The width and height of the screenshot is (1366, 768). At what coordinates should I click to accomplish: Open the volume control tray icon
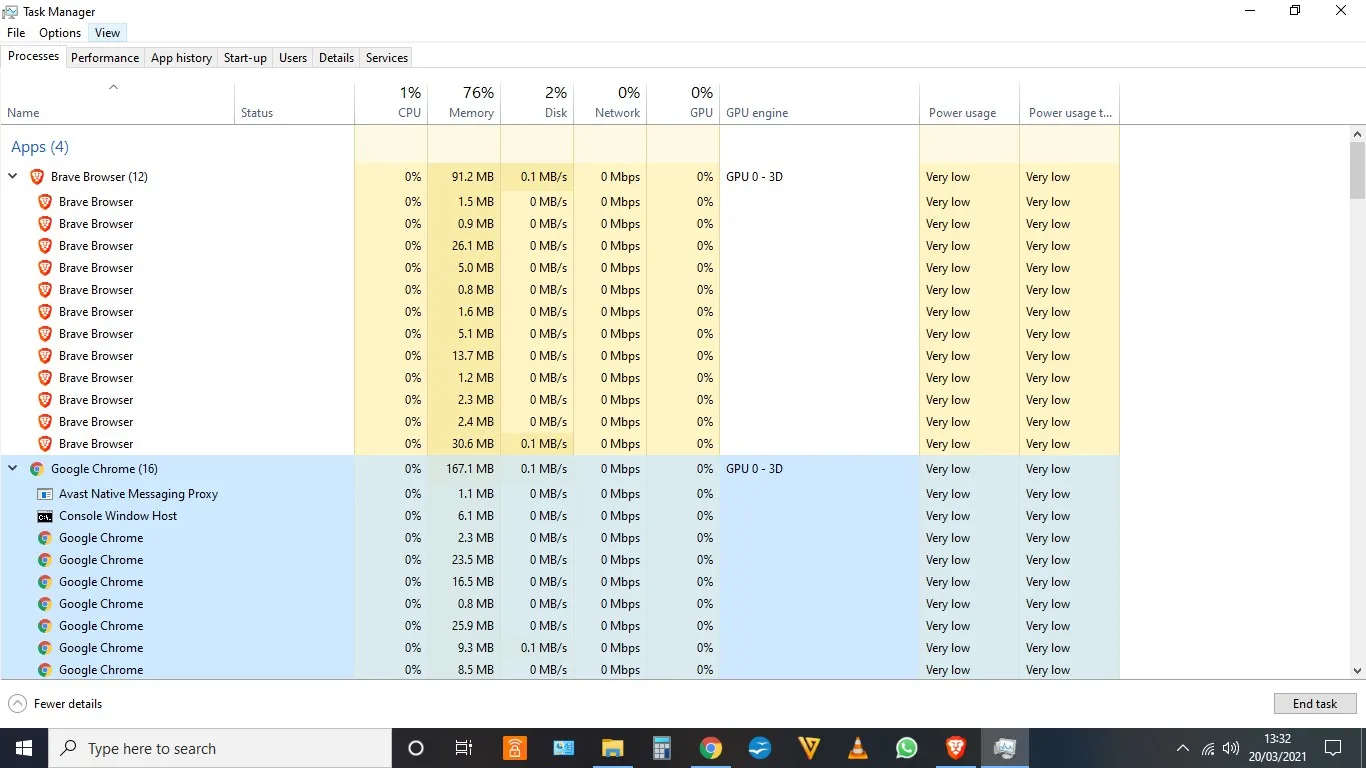(1231, 748)
